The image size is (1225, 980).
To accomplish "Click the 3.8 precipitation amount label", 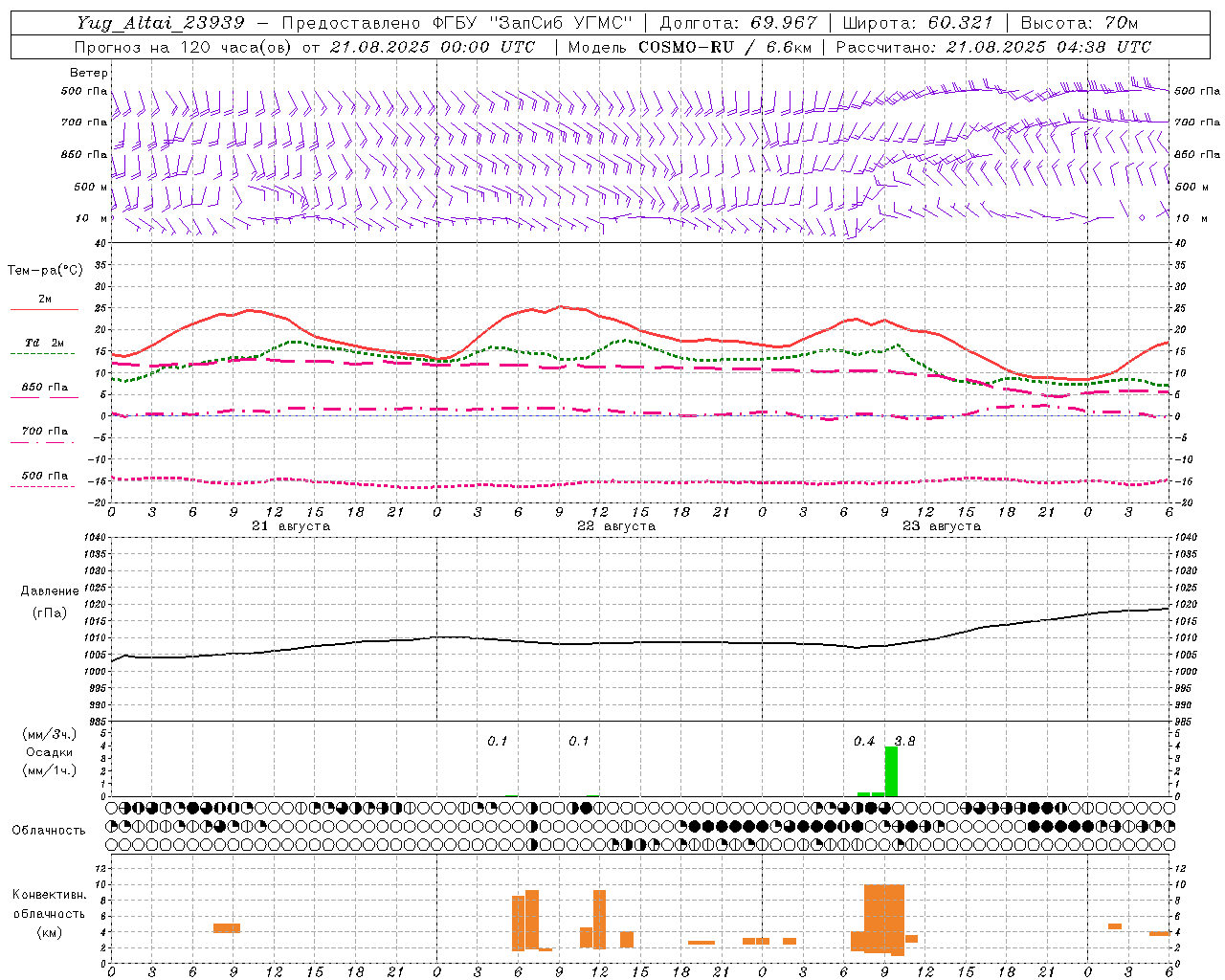I will 904,741.
